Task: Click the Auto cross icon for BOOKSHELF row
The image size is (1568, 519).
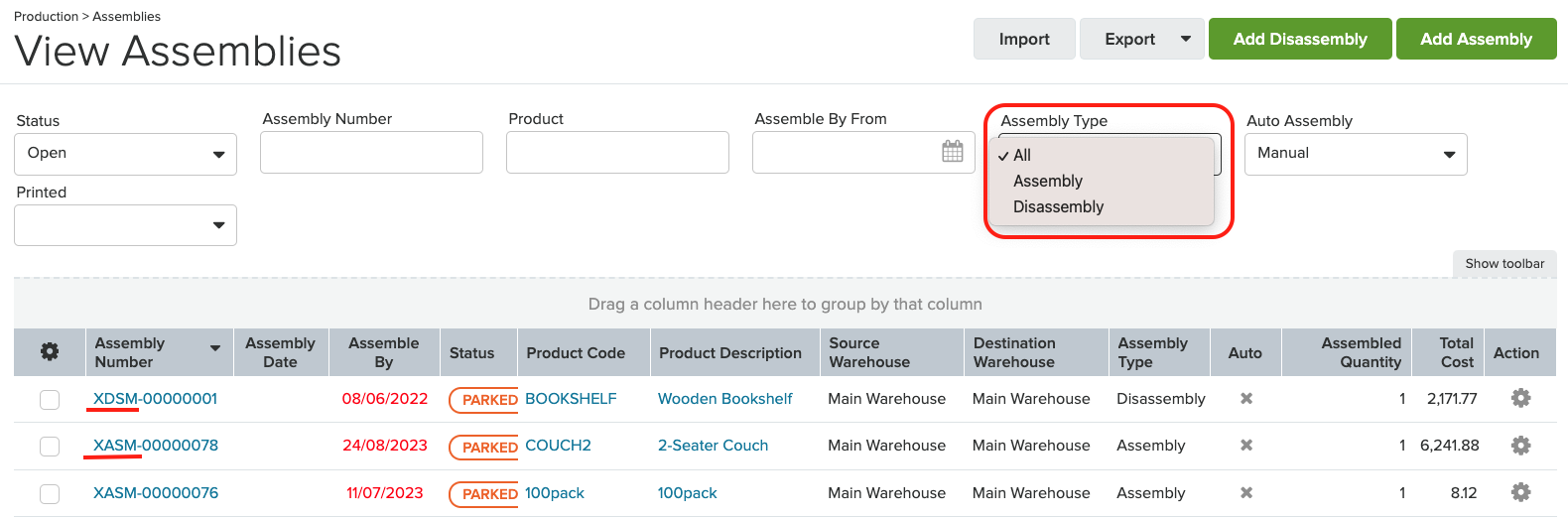Action: click(x=1245, y=398)
